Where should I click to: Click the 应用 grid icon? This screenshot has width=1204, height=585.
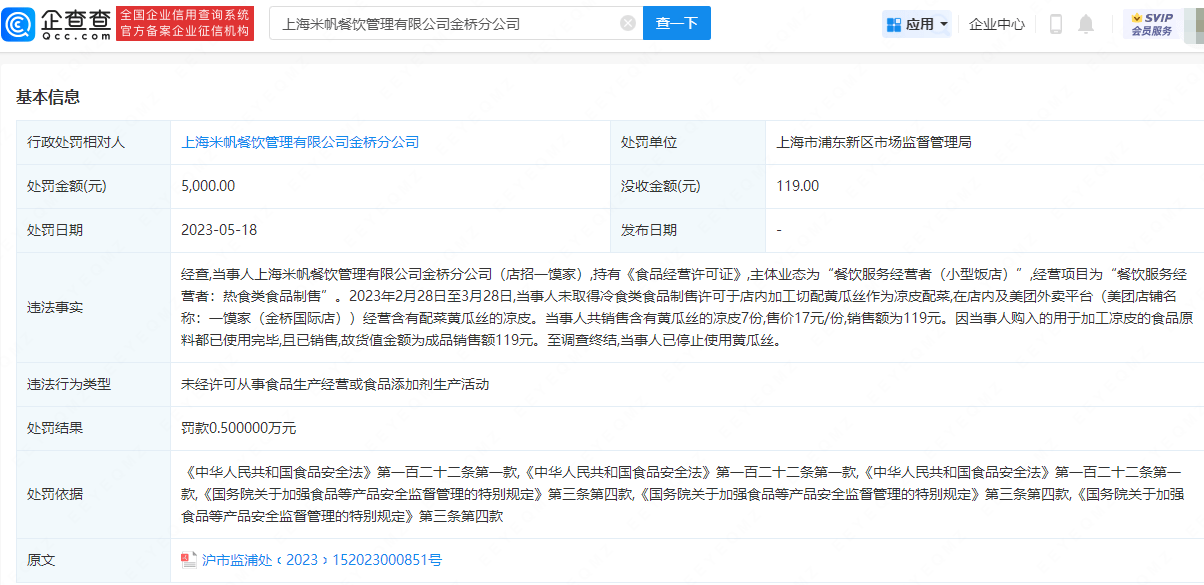pyautogui.click(x=892, y=24)
